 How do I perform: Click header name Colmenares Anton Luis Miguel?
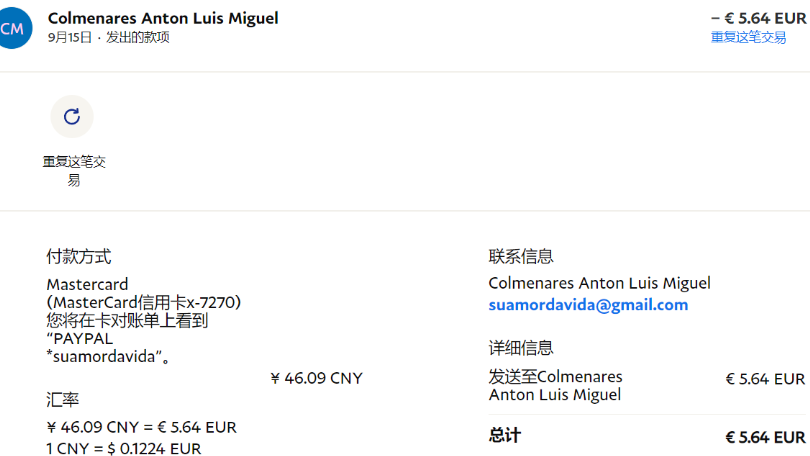(x=163, y=18)
